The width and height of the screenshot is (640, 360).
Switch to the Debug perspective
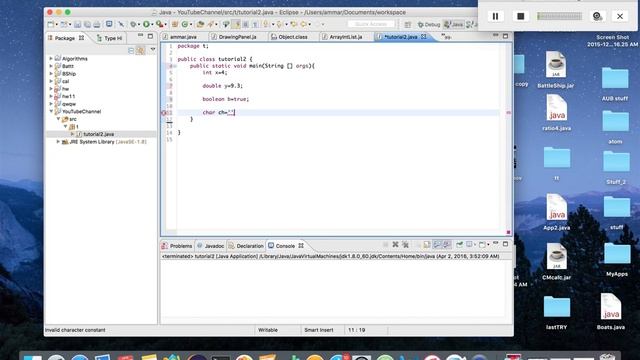[x=429, y=24]
